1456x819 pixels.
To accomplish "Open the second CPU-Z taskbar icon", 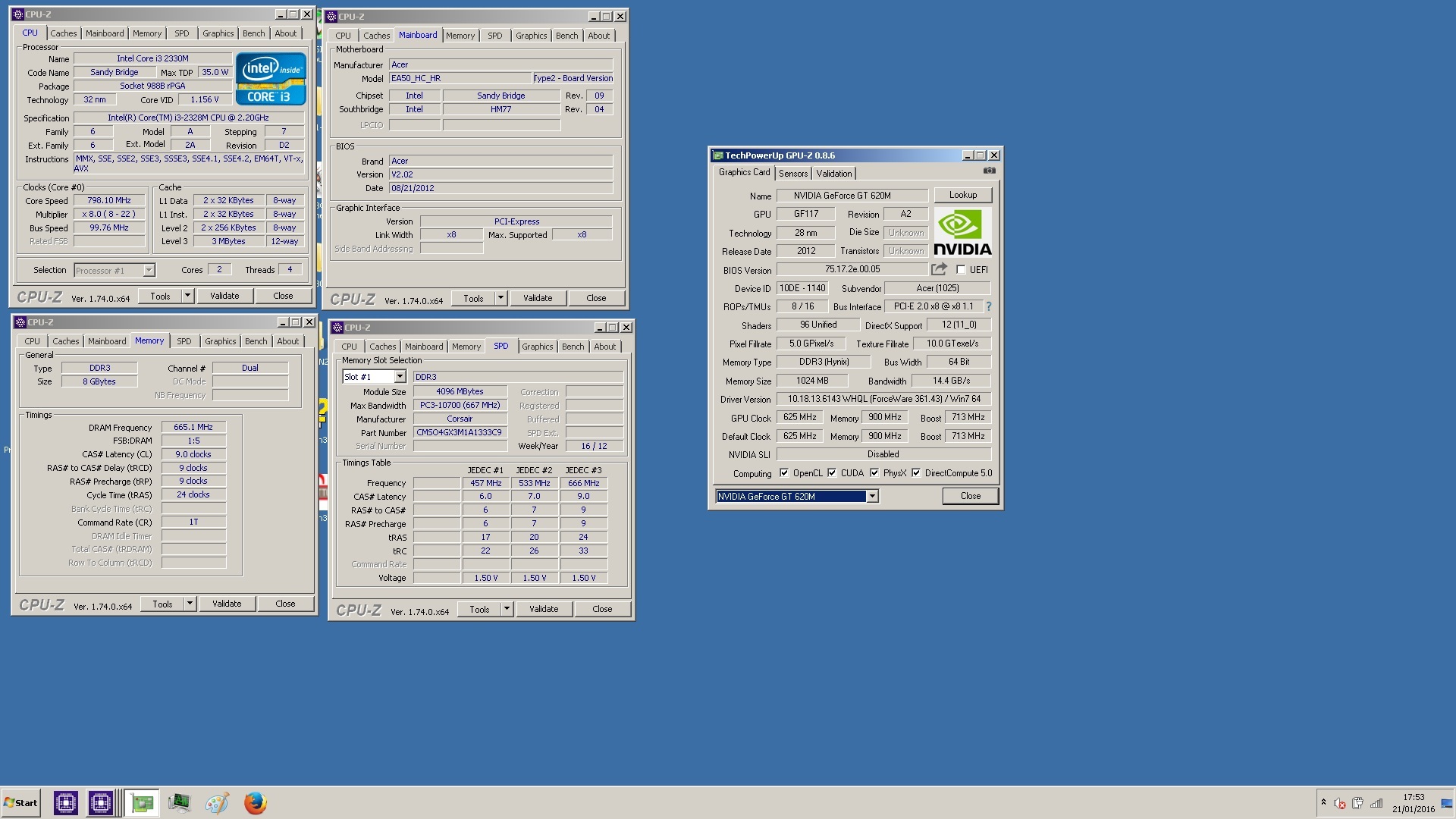I will tap(100, 803).
